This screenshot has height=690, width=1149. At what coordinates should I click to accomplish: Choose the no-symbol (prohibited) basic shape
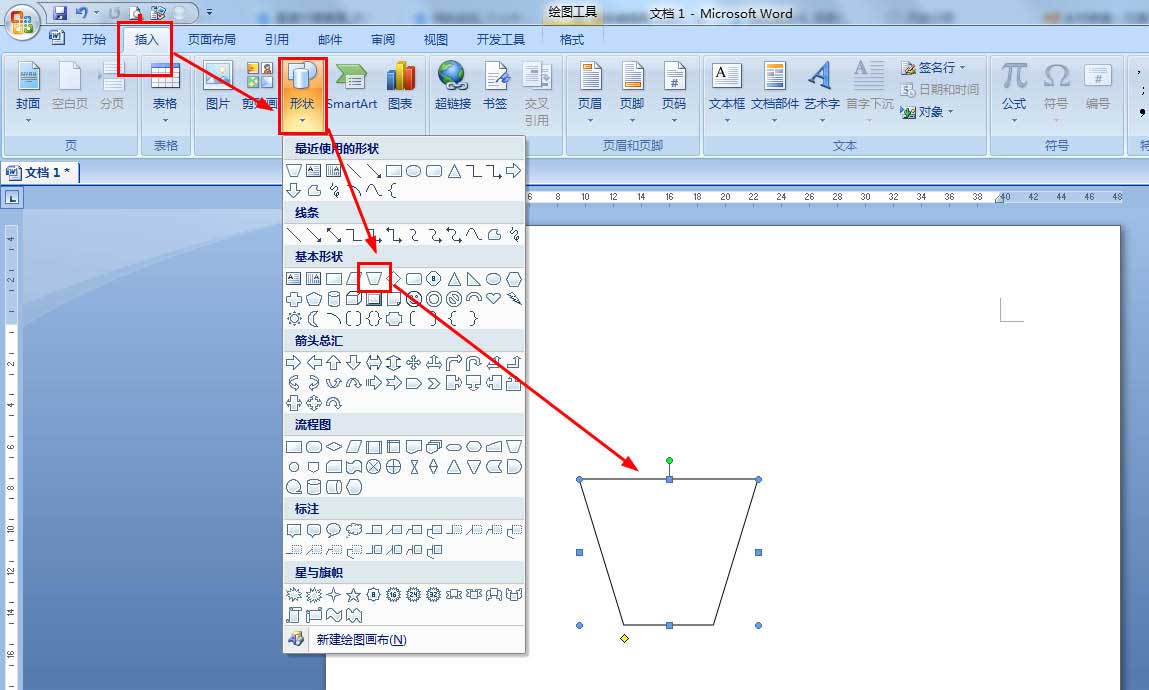(454, 299)
